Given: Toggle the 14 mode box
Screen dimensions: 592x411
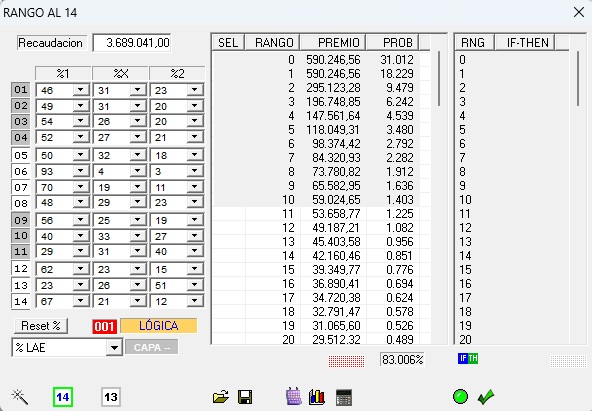Looking at the screenshot, I should pos(63,397).
